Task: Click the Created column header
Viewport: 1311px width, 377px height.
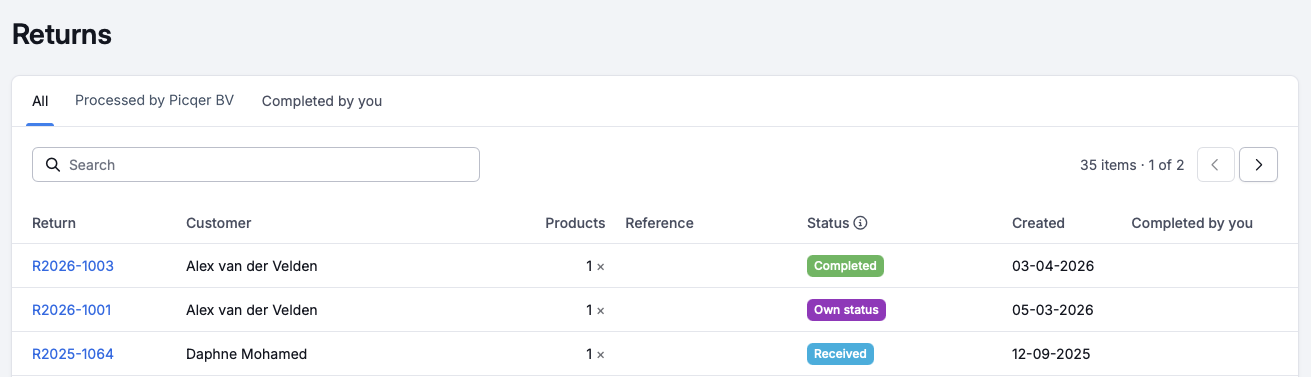Action: pos(1038,223)
